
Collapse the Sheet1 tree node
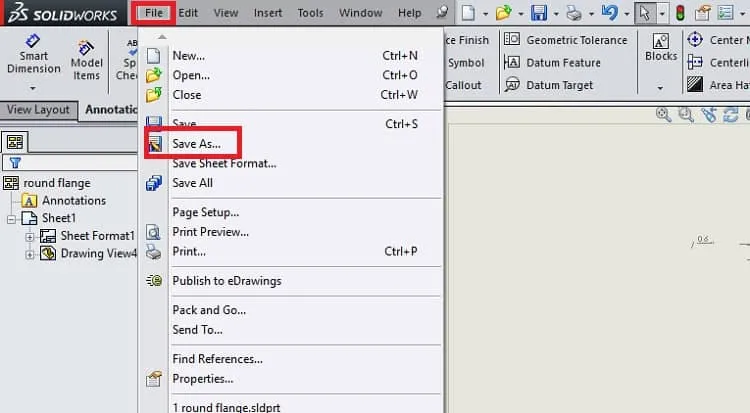tap(11, 219)
